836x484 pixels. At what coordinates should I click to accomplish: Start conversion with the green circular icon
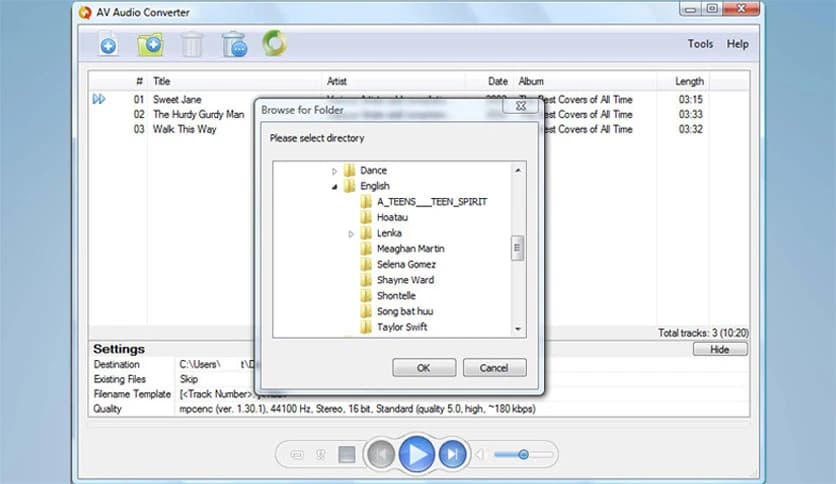click(x=275, y=43)
